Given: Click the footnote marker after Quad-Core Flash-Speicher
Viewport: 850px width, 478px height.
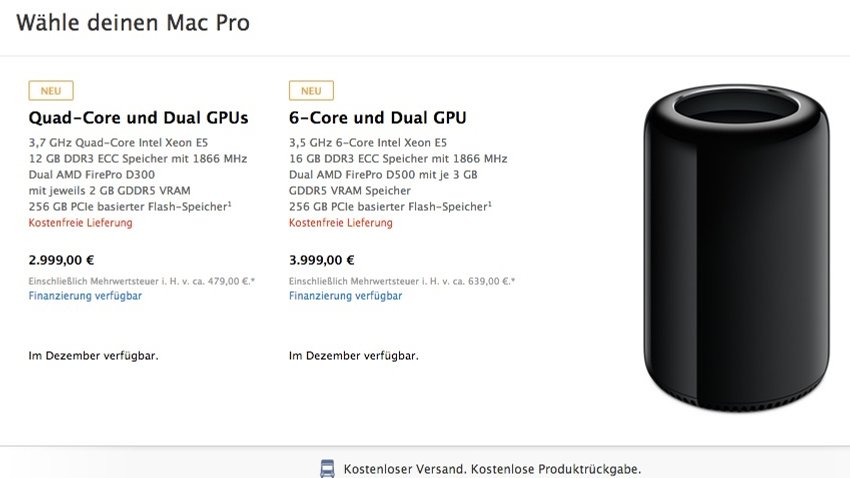Looking at the screenshot, I should pyautogui.click(x=229, y=204).
